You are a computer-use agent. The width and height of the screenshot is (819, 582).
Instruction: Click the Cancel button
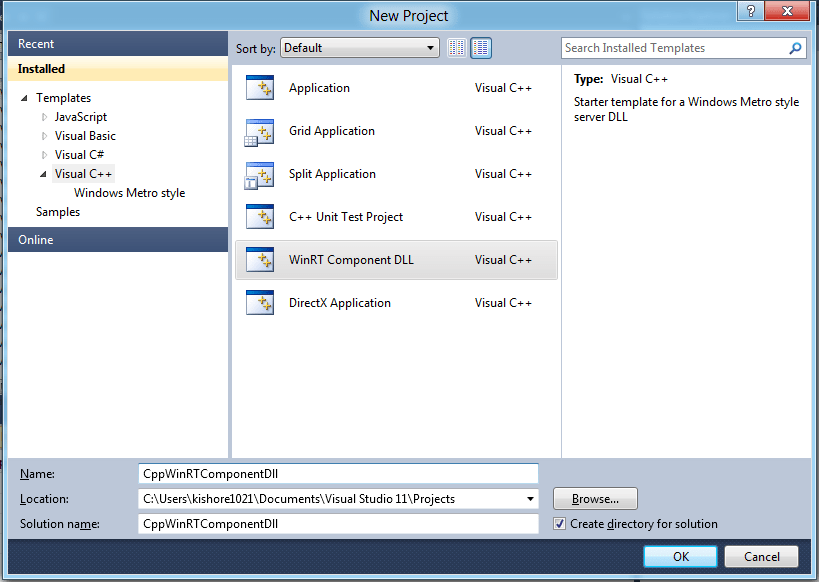point(762,556)
